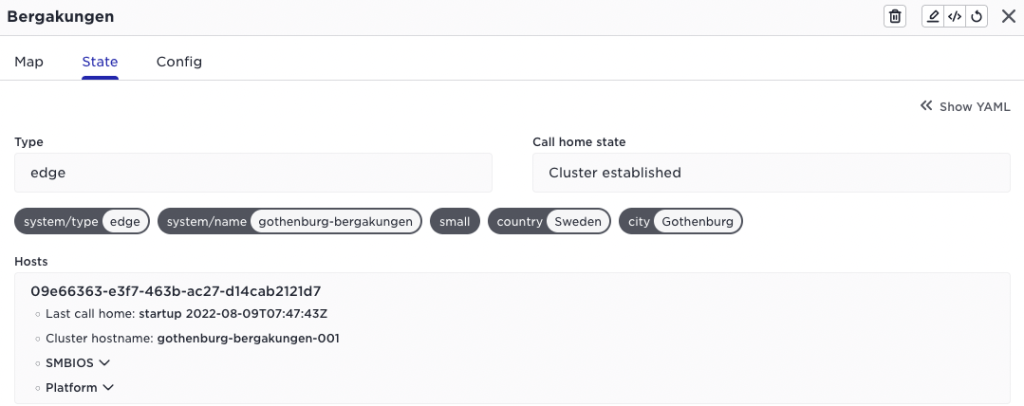Image resolution: width=1024 pixels, height=406 pixels.
Task: Expand the Platform section
Action: coord(80,388)
